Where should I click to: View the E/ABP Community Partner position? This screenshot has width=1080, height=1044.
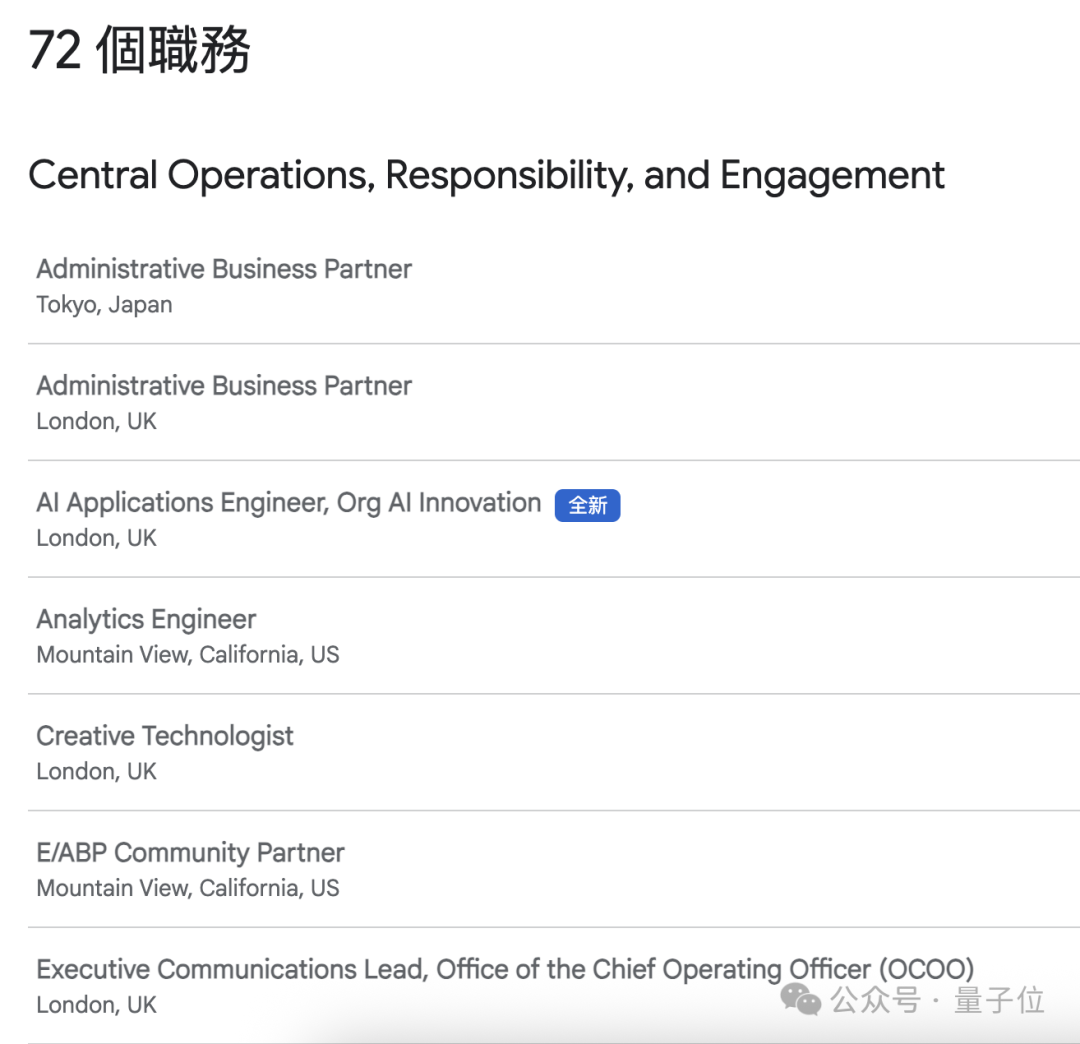point(190,853)
